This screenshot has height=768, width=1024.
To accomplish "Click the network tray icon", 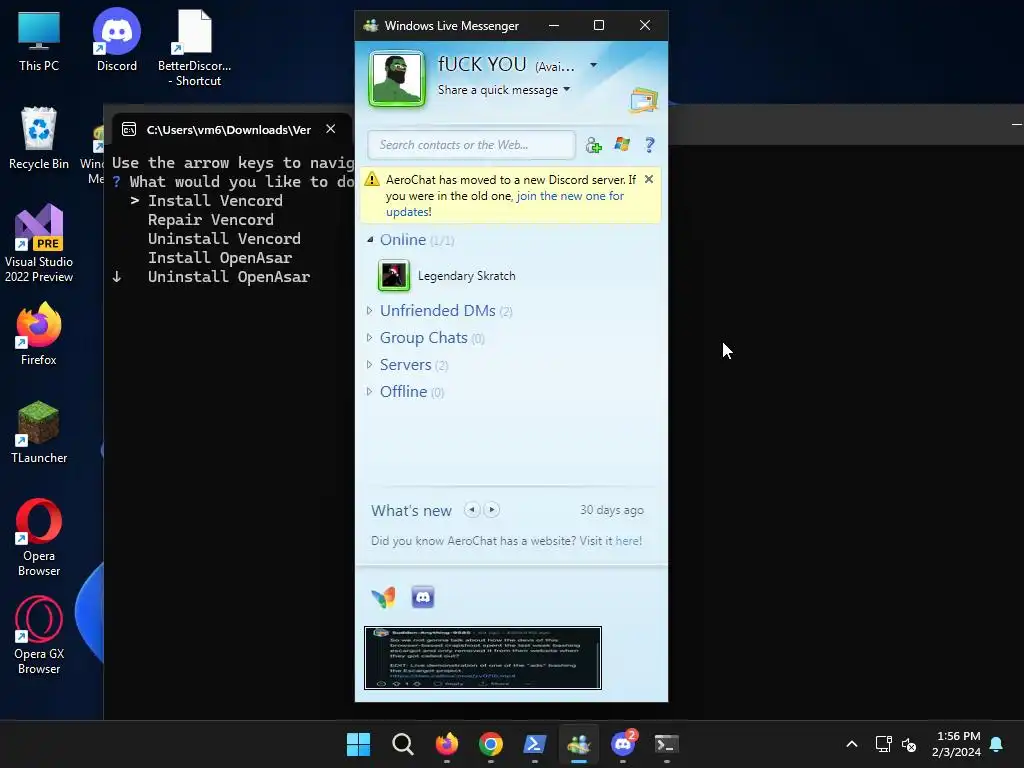I will pyautogui.click(x=883, y=744).
